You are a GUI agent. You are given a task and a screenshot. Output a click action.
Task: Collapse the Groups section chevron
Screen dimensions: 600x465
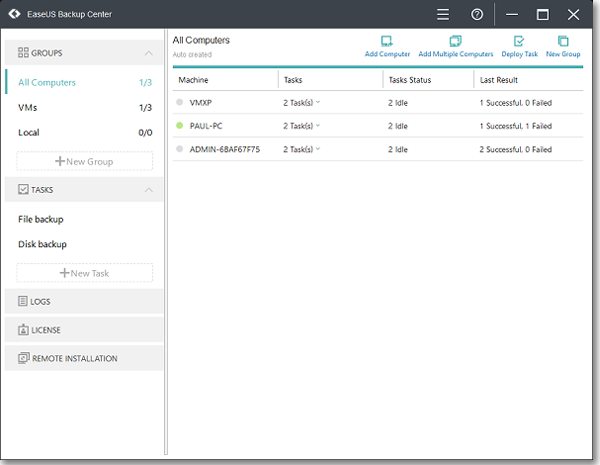coord(149,53)
